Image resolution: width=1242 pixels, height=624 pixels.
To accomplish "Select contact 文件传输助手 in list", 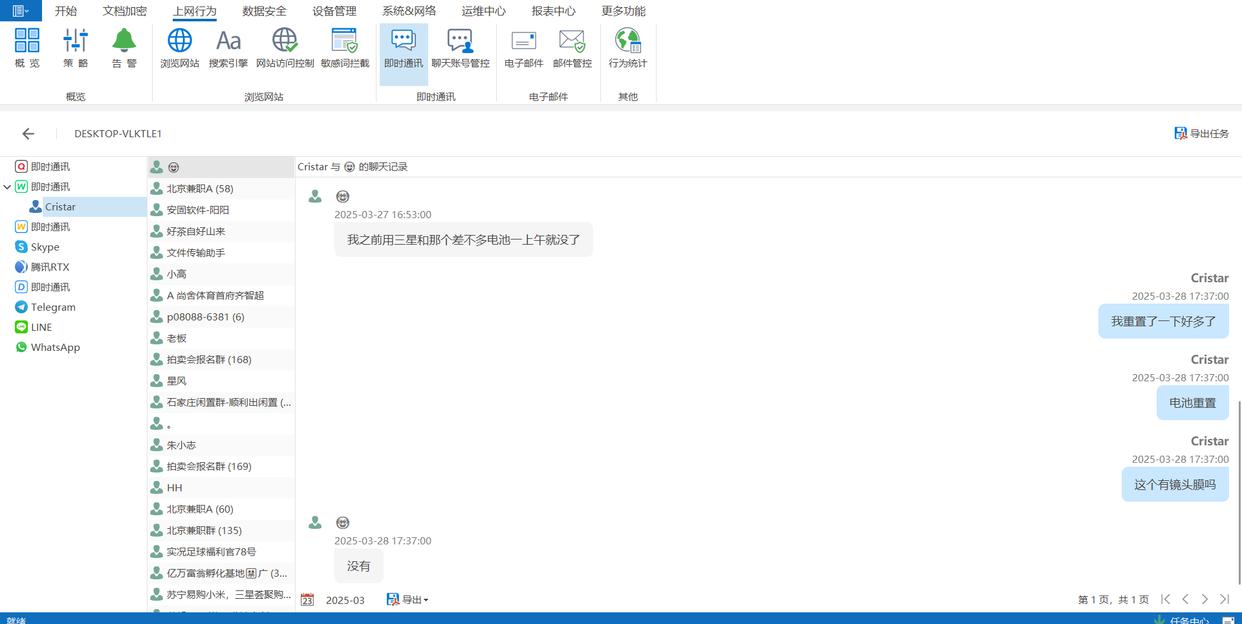I will (195, 253).
